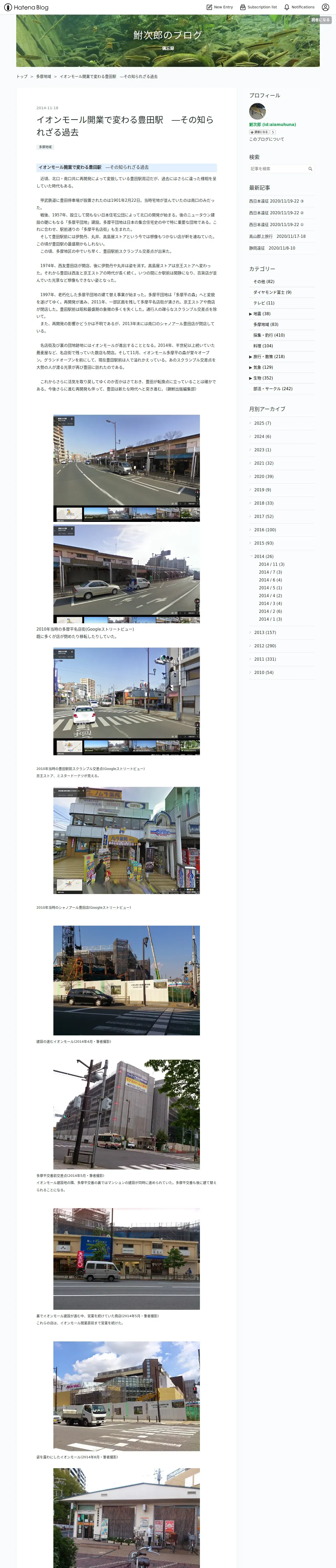Open category 多摩地域 (83) in sidebar
This screenshot has width=336, height=1568.
point(266,324)
